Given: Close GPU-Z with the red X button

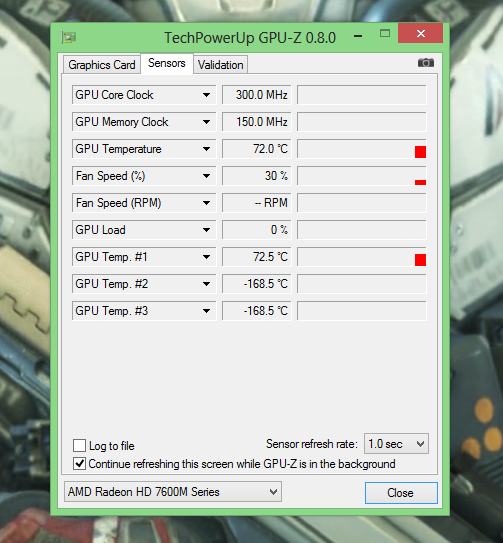Looking at the screenshot, I should [x=421, y=33].
